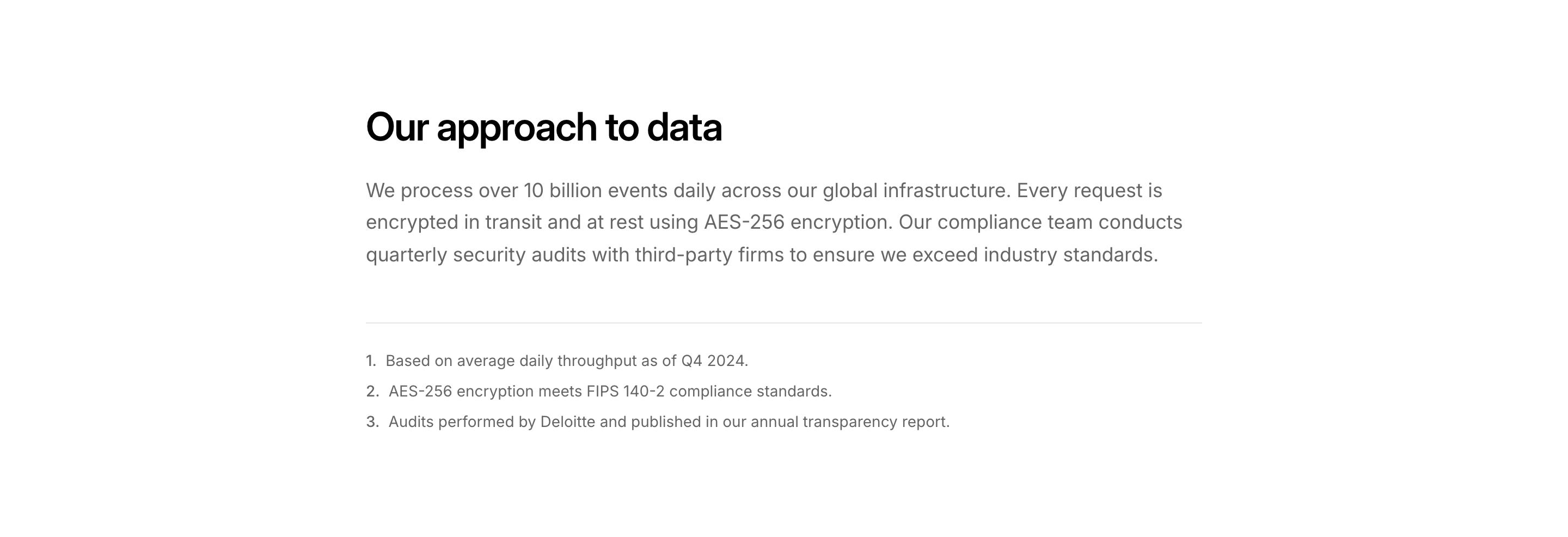The width and height of the screenshot is (1568, 537).
Task: Click "Audits performed by" in the third footnote
Action: pos(462,422)
